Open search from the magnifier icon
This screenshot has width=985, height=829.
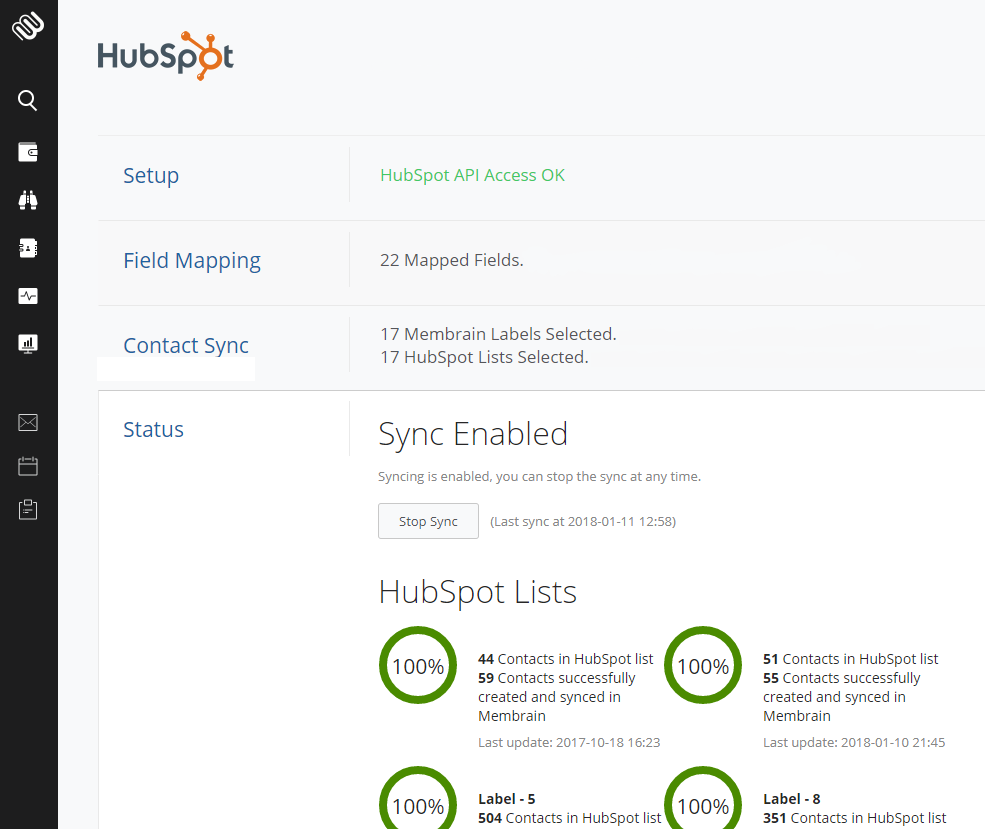pyautogui.click(x=28, y=100)
